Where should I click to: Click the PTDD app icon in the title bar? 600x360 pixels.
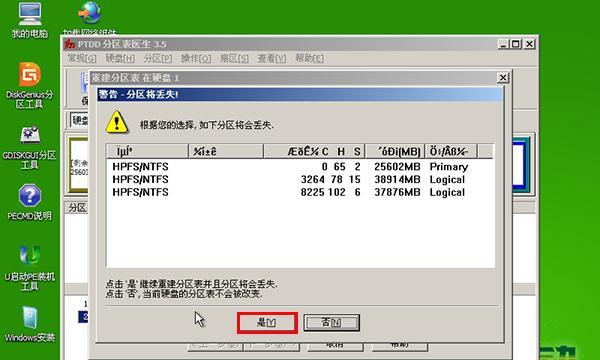point(70,44)
